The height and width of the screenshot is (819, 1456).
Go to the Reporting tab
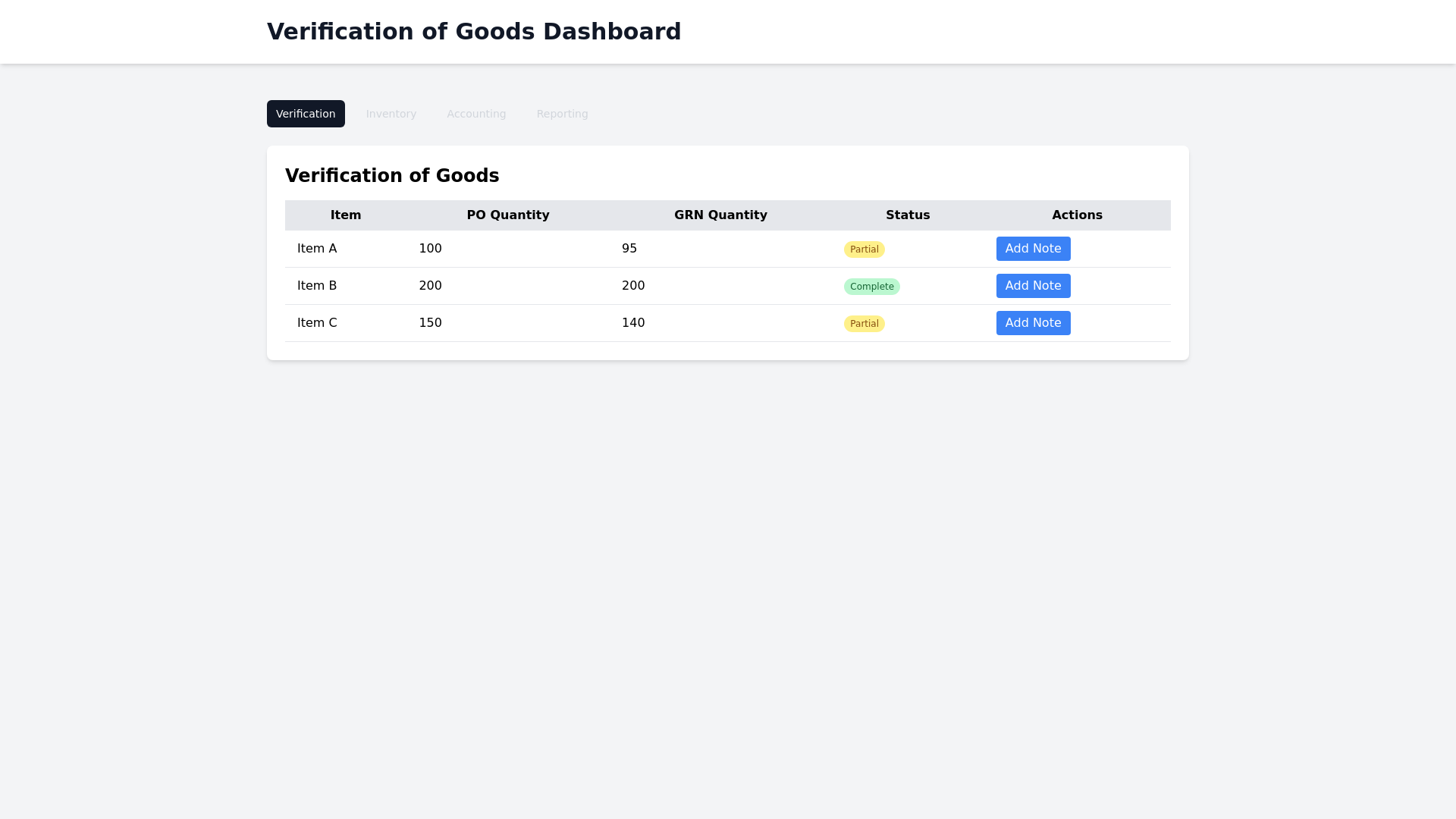pyautogui.click(x=562, y=114)
